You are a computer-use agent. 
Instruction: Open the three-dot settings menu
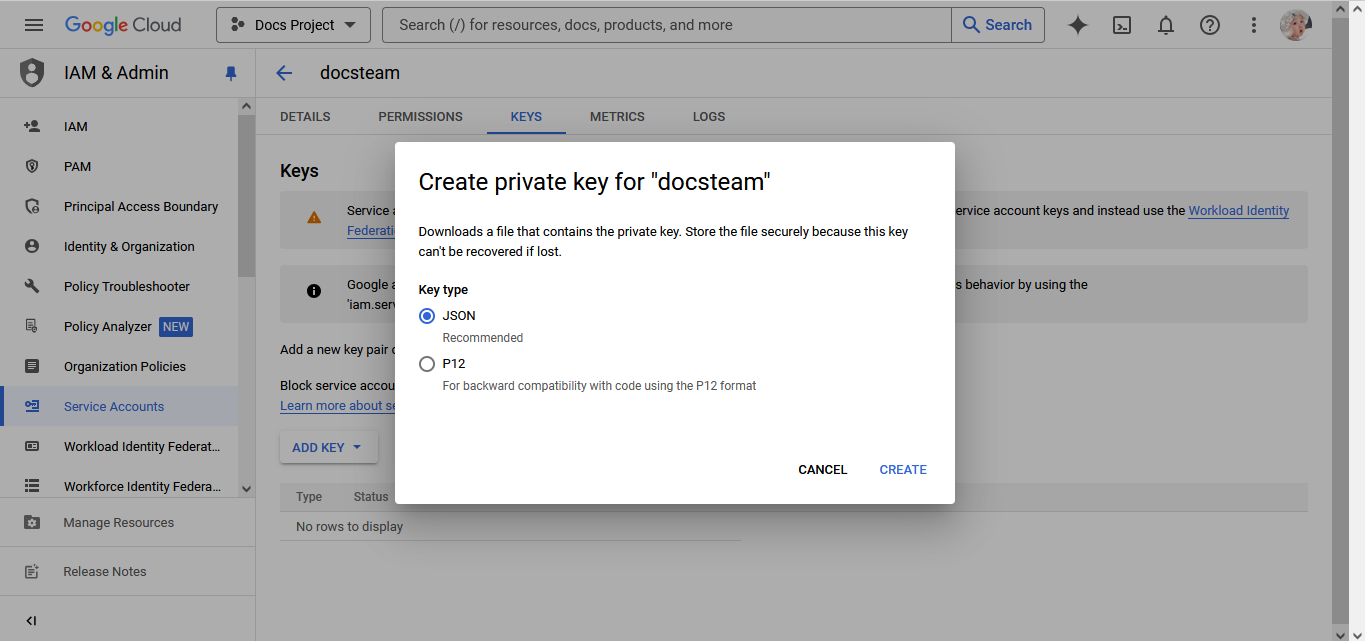(x=1254, y=25)
